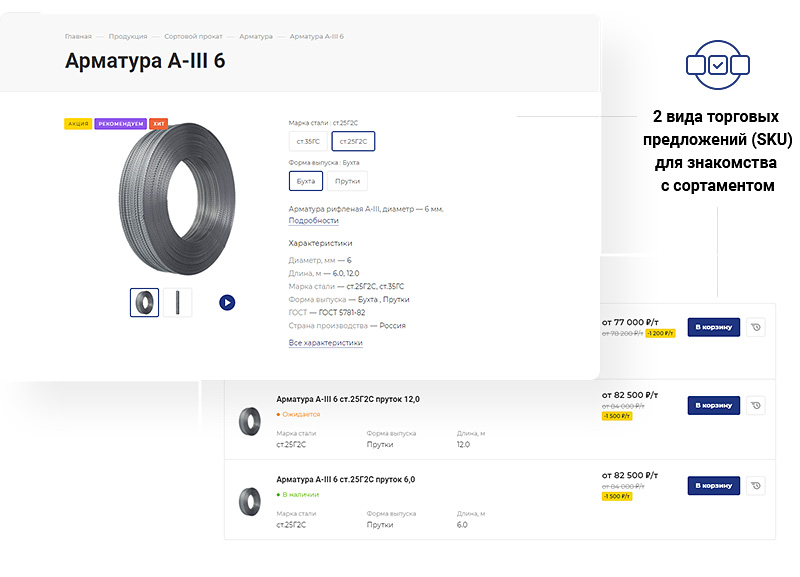Select steel grade ст.25Г2С
Image resolution: width=800 pixels, height=577 pixels.
[355, 141]
